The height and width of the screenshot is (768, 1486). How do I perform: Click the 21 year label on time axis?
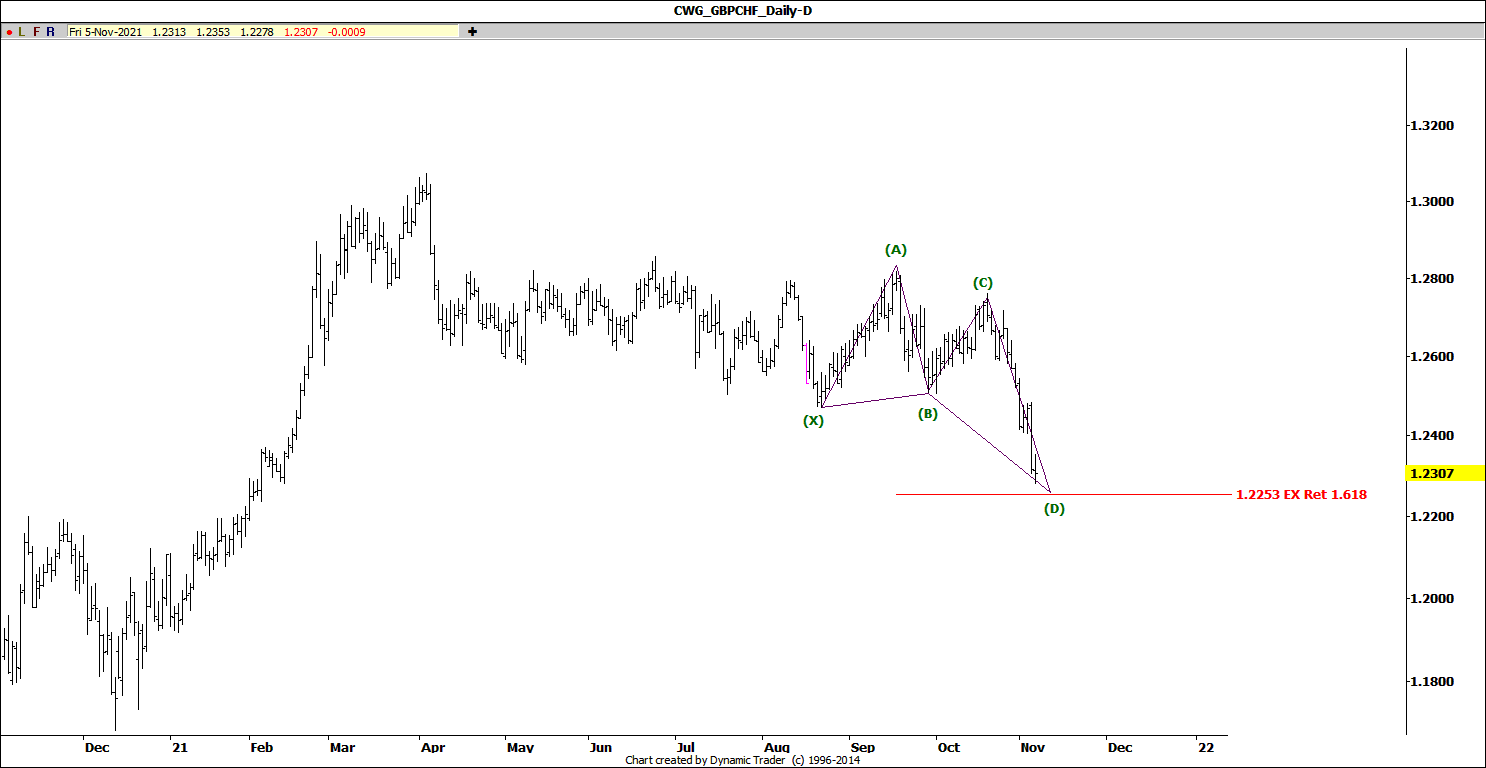tap(179, 747)
